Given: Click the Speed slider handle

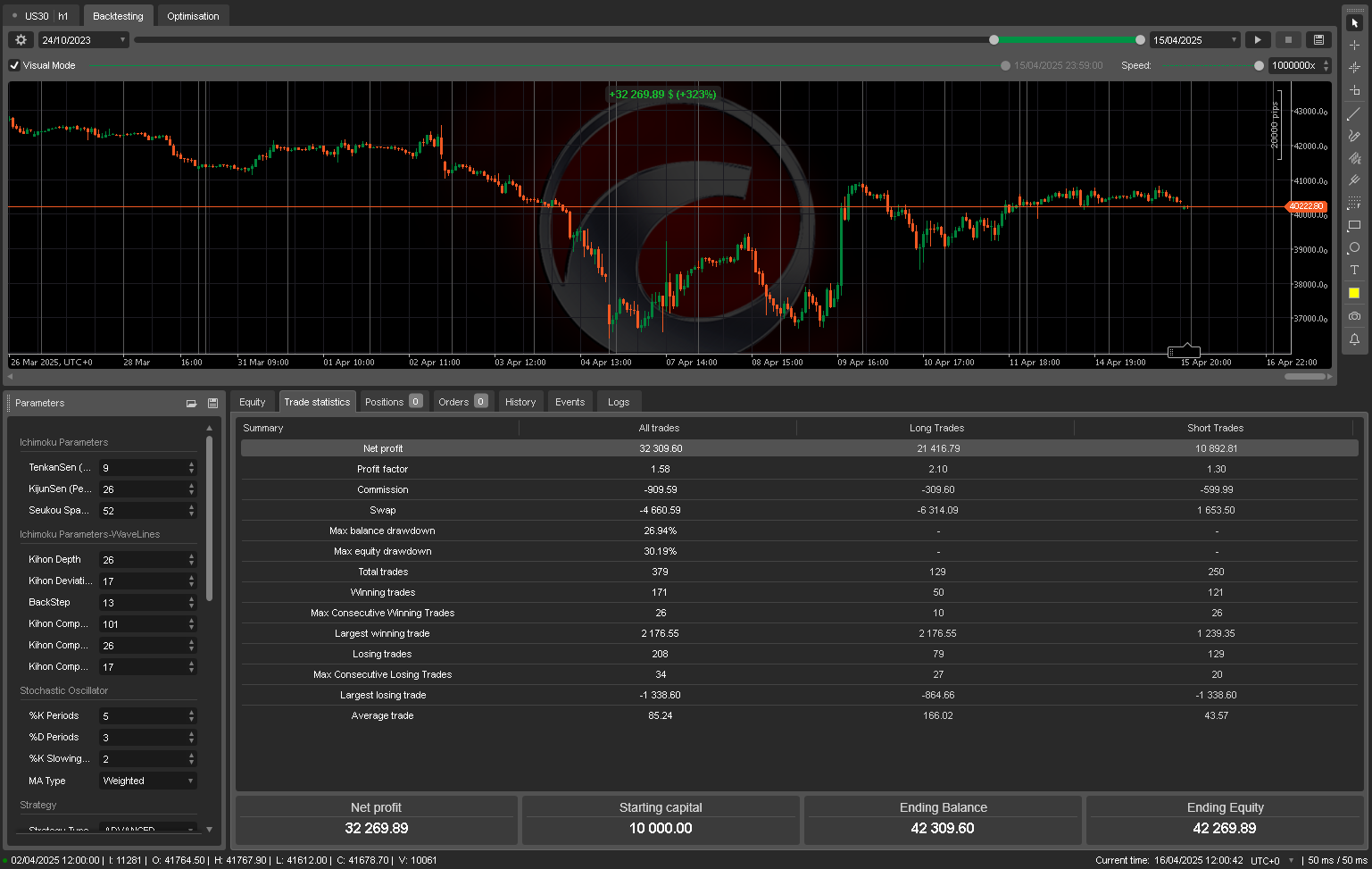Looking at the screenshot, I should coord(1259,65).
